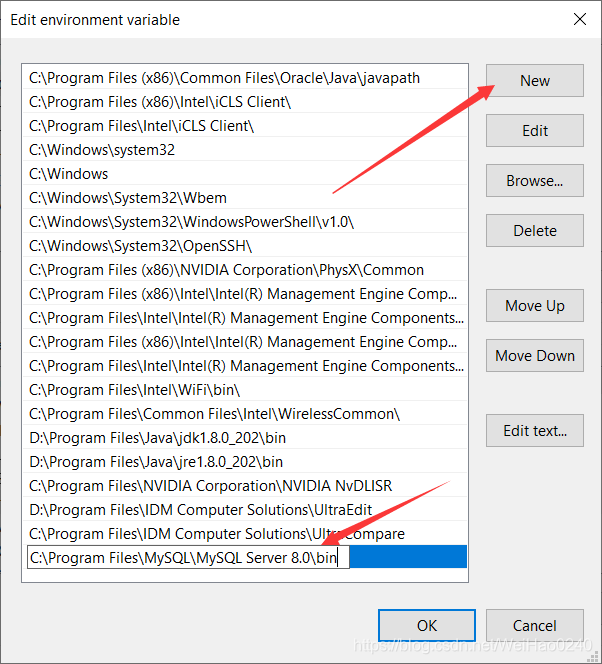Open the Browse... folder picker
The width and height of the screenshot is (602, 664).
535,180
